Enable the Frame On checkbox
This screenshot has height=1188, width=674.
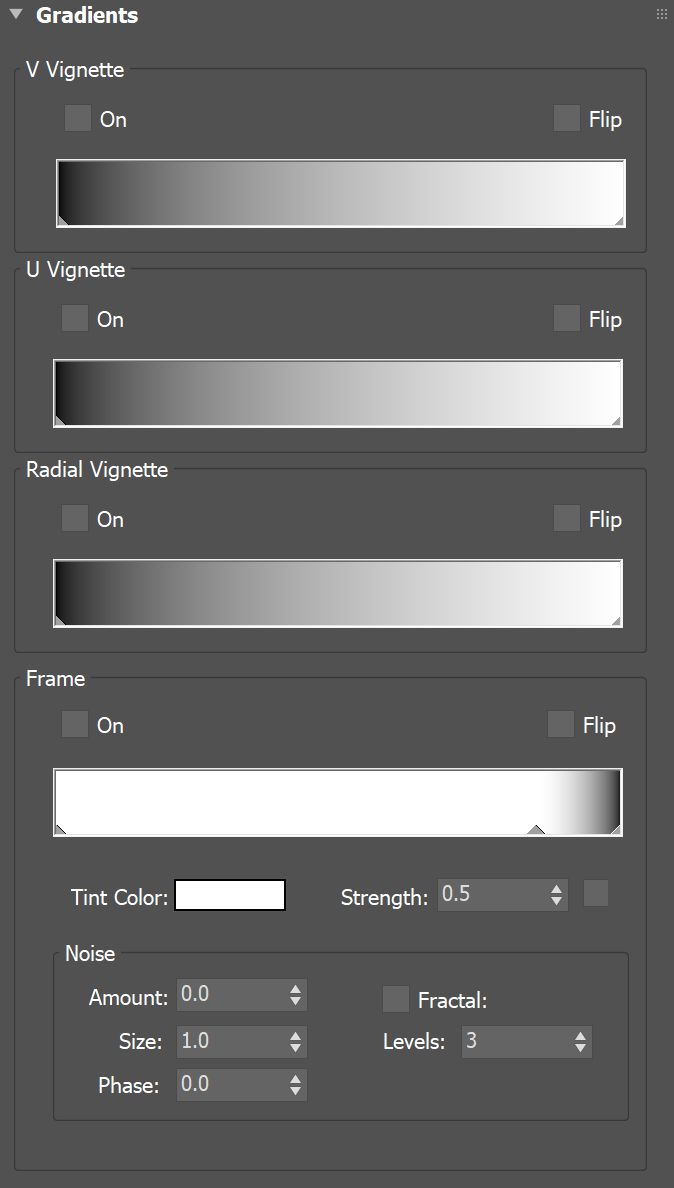tap(74, 724)
